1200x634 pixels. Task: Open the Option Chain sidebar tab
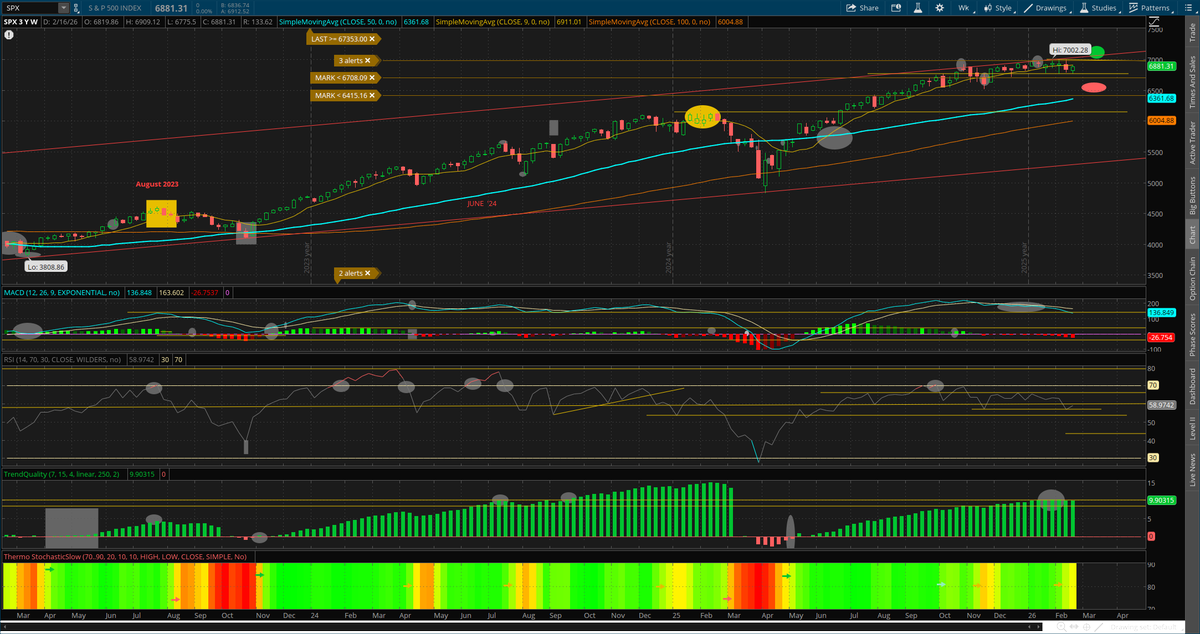(1192, 280)
